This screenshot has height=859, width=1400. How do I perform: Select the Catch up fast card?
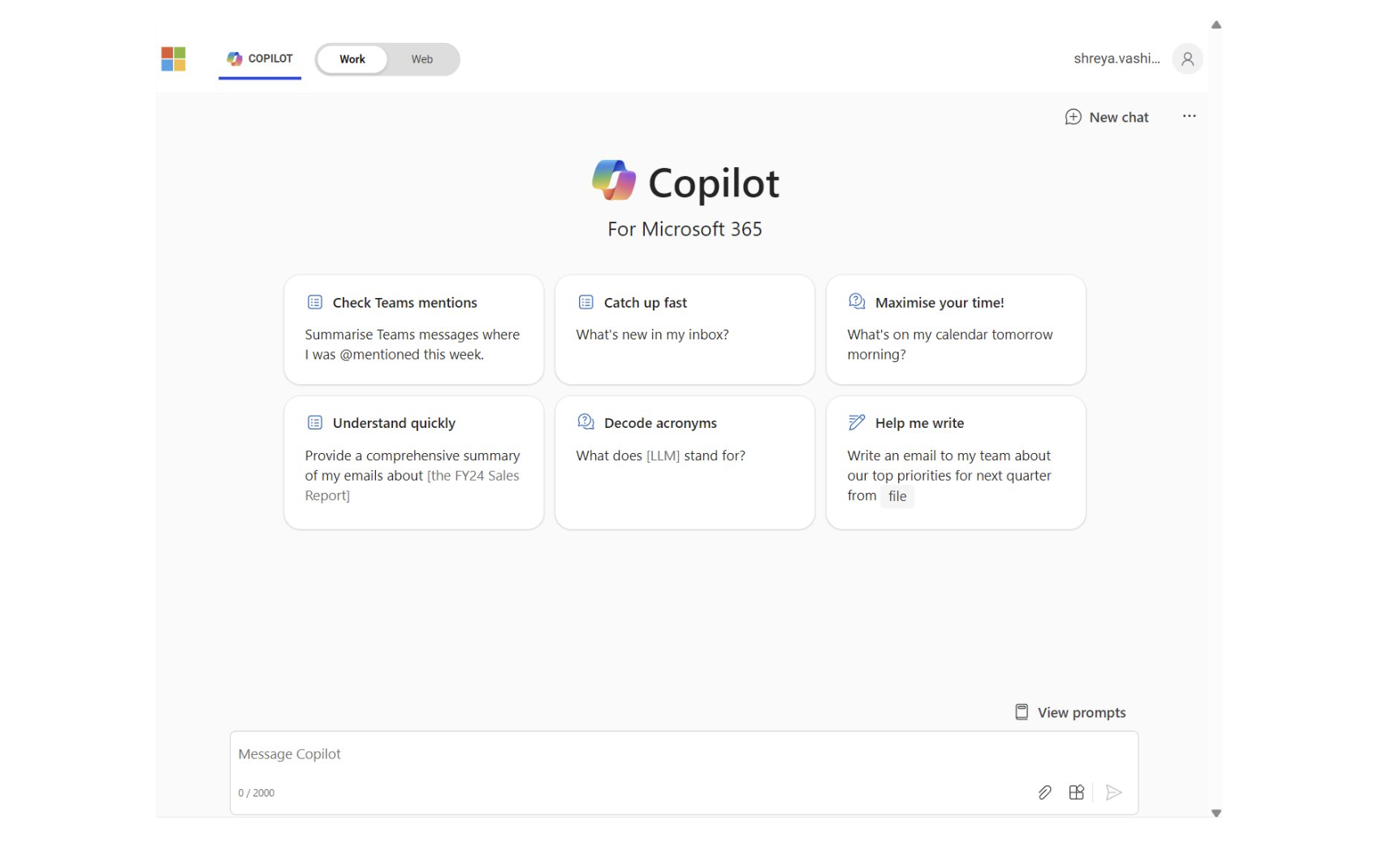[x=685, y=330]
